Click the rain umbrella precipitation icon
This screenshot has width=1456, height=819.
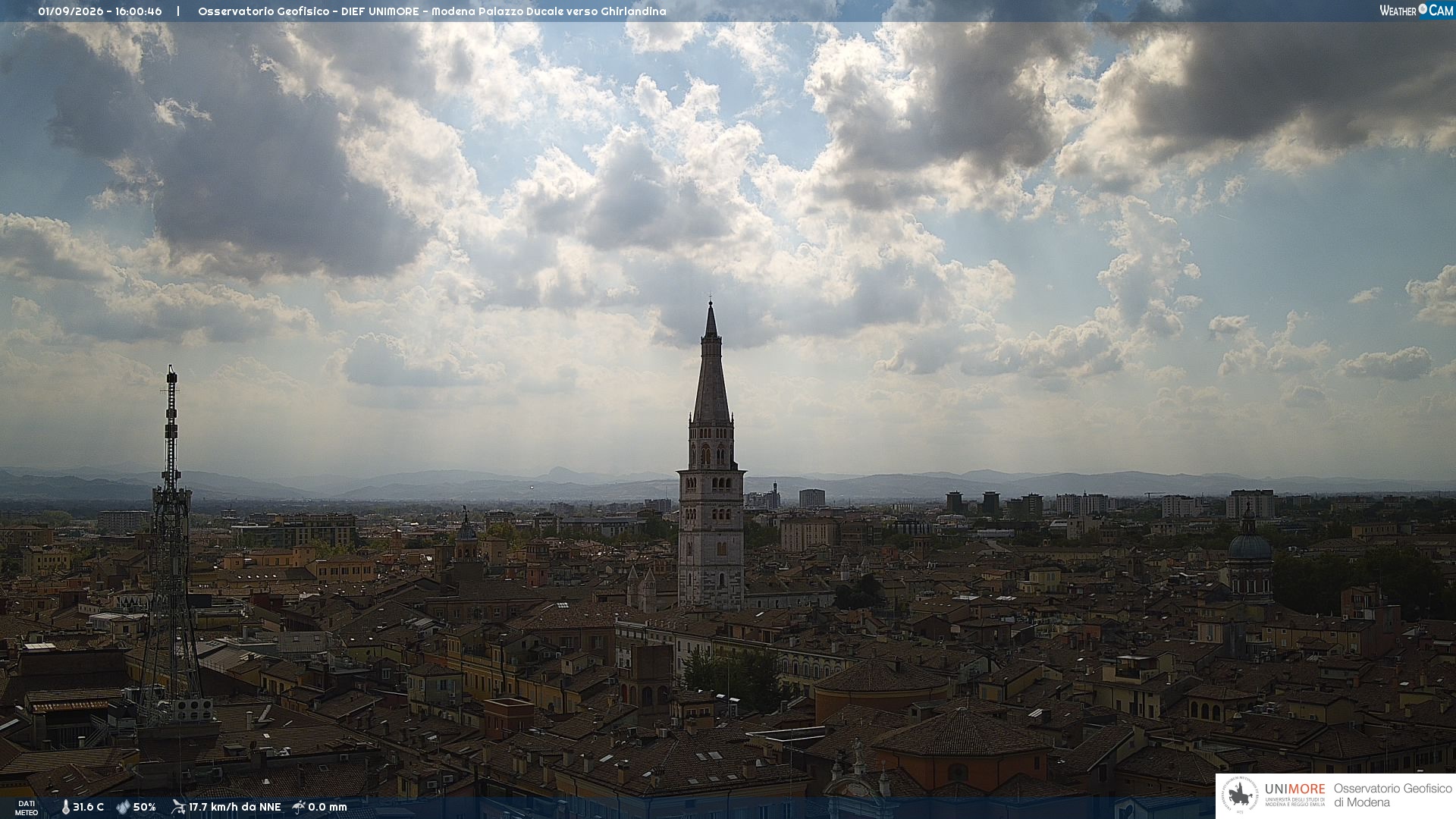tap(299, 807)
